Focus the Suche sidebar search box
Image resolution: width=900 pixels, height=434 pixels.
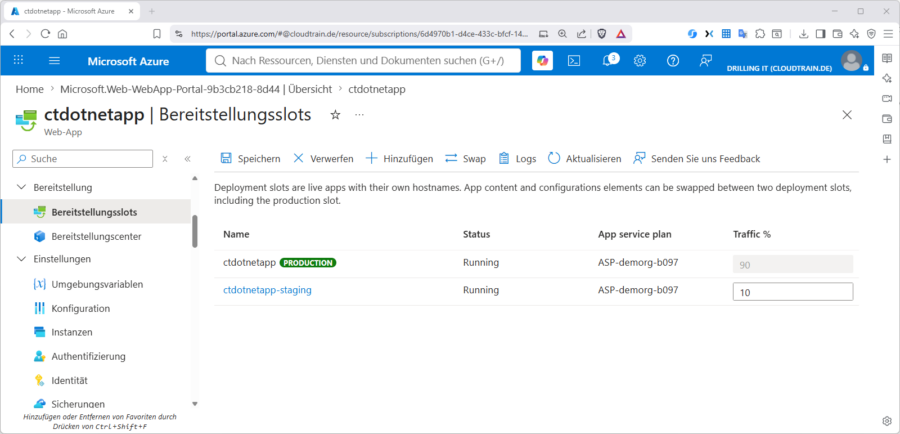tap(83, 159)
